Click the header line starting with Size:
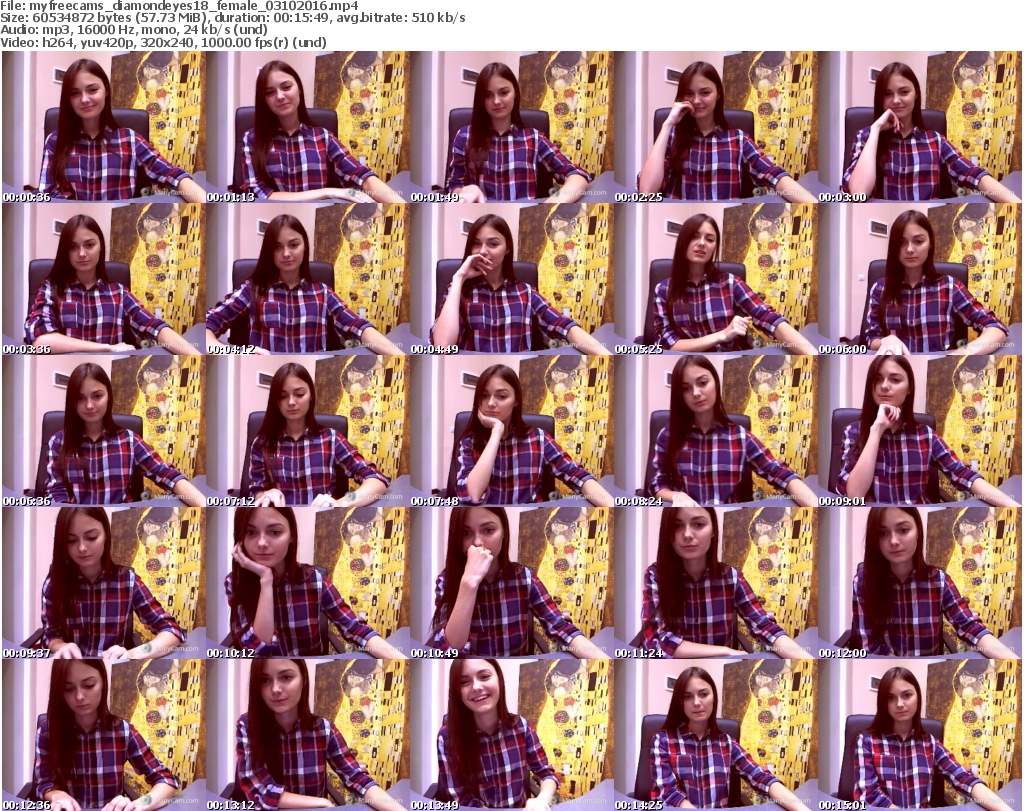Viewport: 1024px width, 811px height. (233, 18)
